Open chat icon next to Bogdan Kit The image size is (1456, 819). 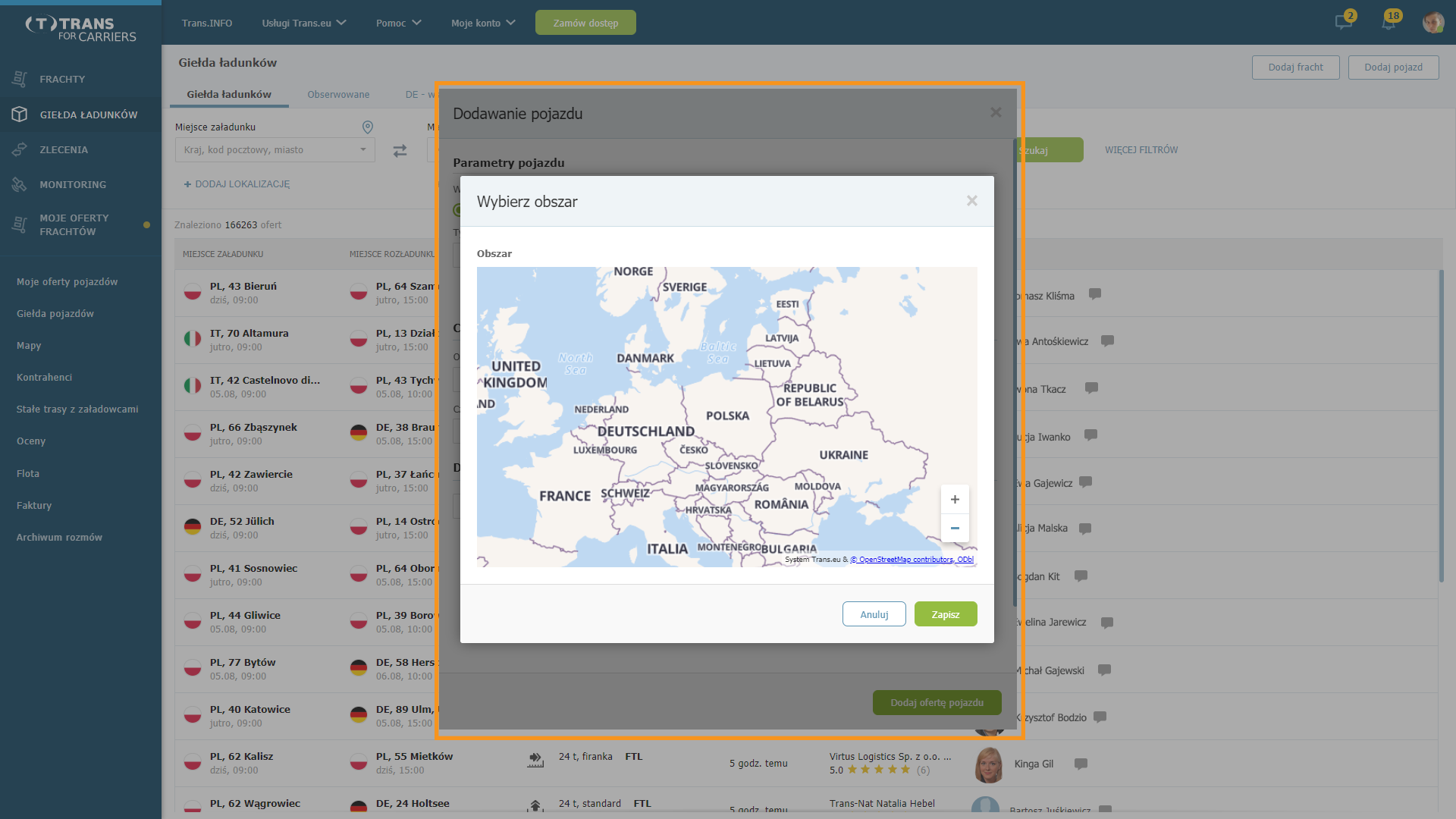[x=1081, y=576]
